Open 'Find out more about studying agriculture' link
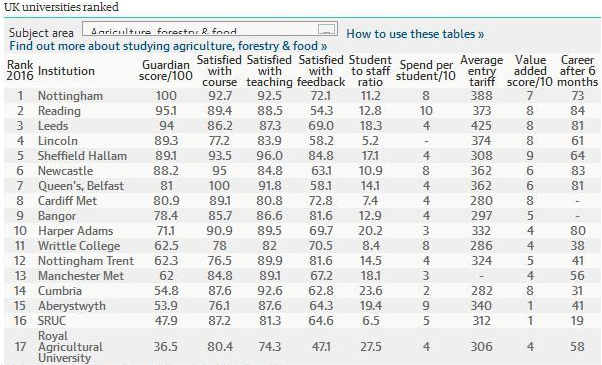602x365 pixels. pyautogui.click(x=168, y=46)
